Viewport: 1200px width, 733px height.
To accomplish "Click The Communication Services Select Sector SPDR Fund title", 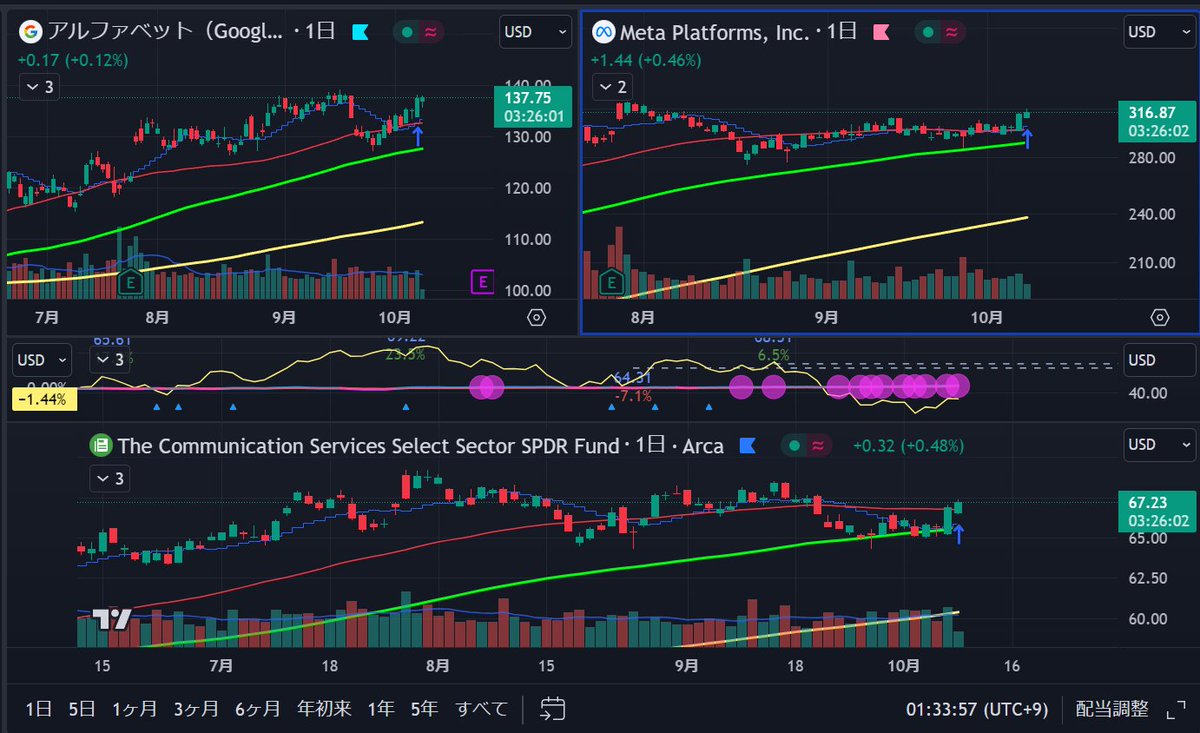I will pyautogui.click(x=368, y=446).
